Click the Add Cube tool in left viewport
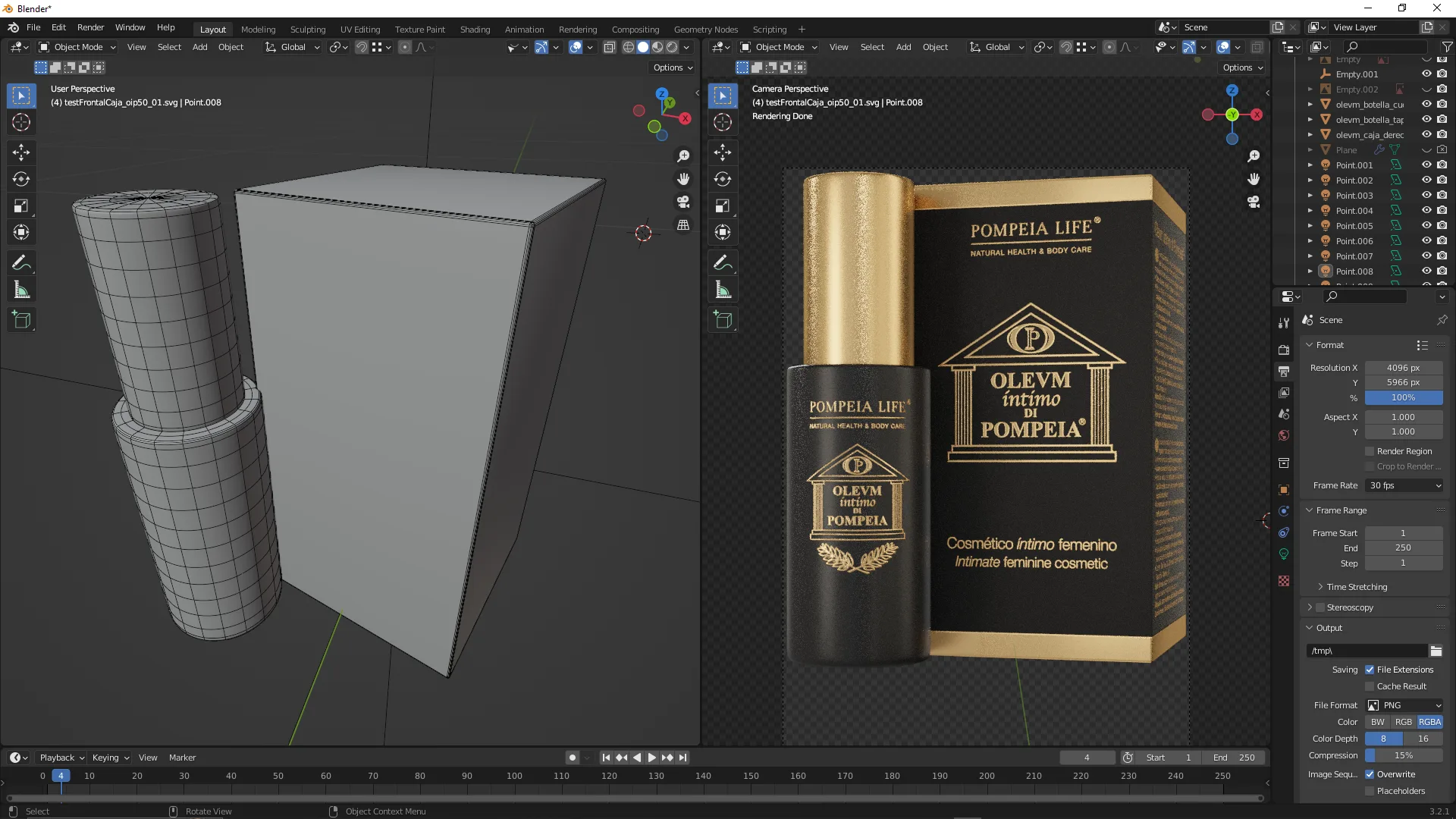Image resolution: width=1456 pixels, height=819 pixels. point(21,320)
